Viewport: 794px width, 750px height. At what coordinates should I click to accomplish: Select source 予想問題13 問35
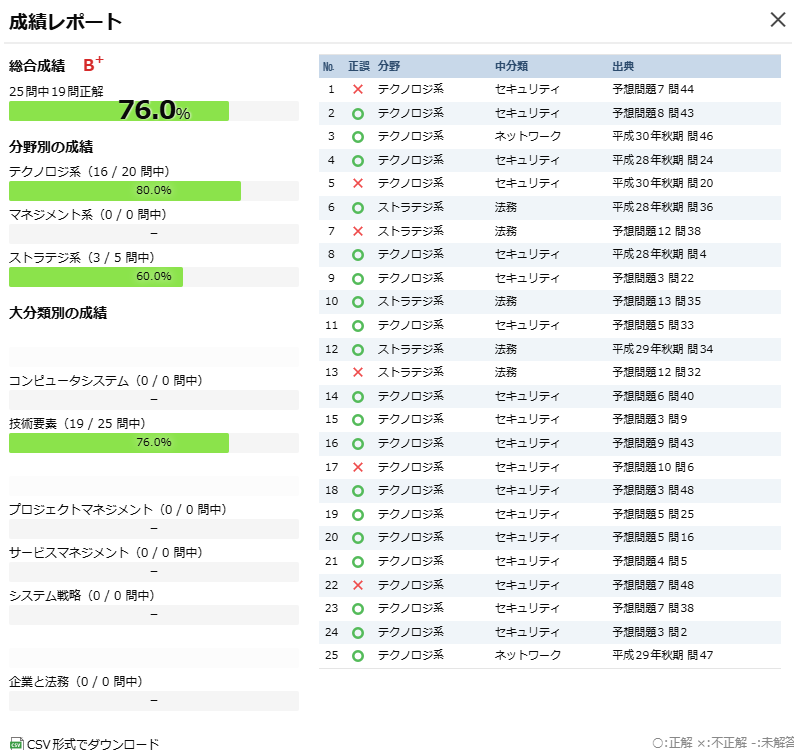click(x=656, y=301)
